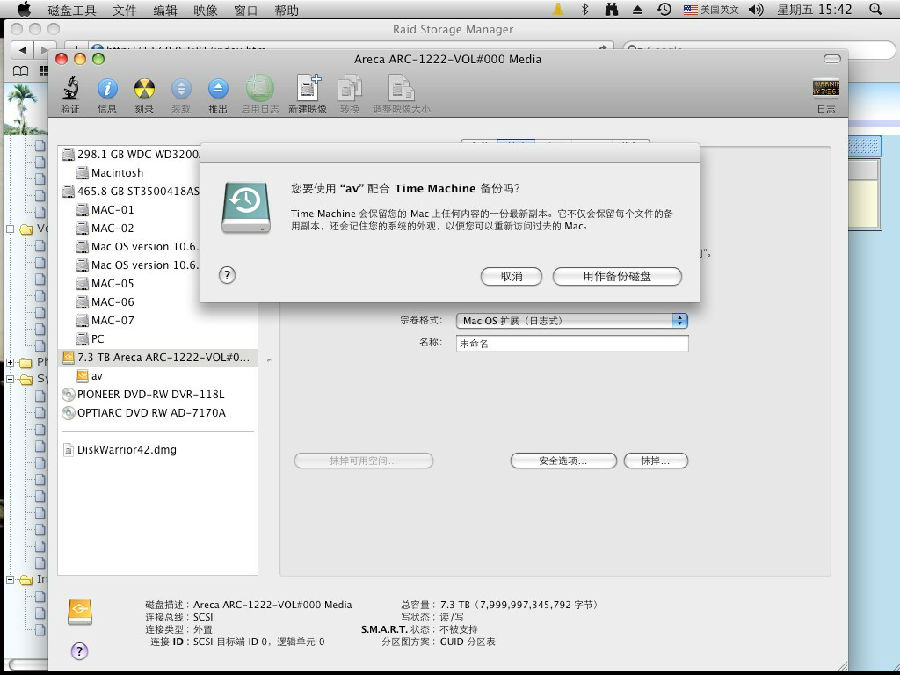The width and height of the screenshot is (900, 675).
Task: Click the 名称 text field containing 未命名
Action: coord(572,343)
